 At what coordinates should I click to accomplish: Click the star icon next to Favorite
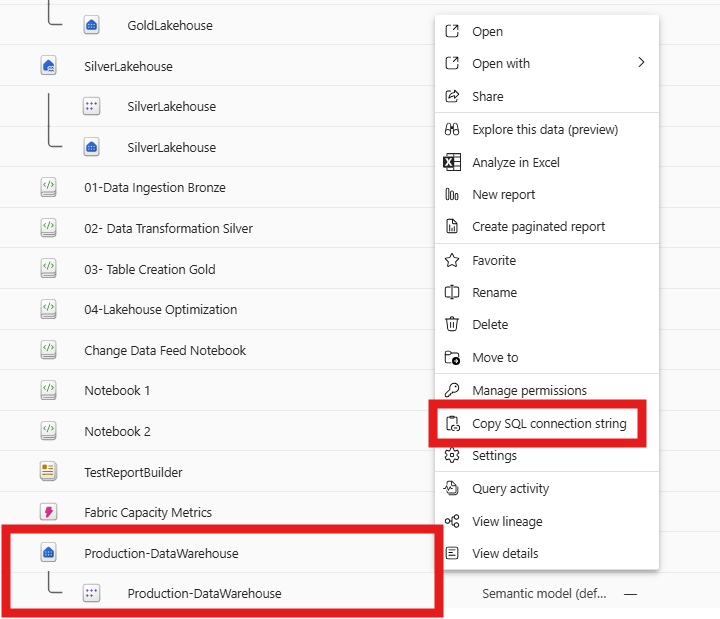click(452, 260)
